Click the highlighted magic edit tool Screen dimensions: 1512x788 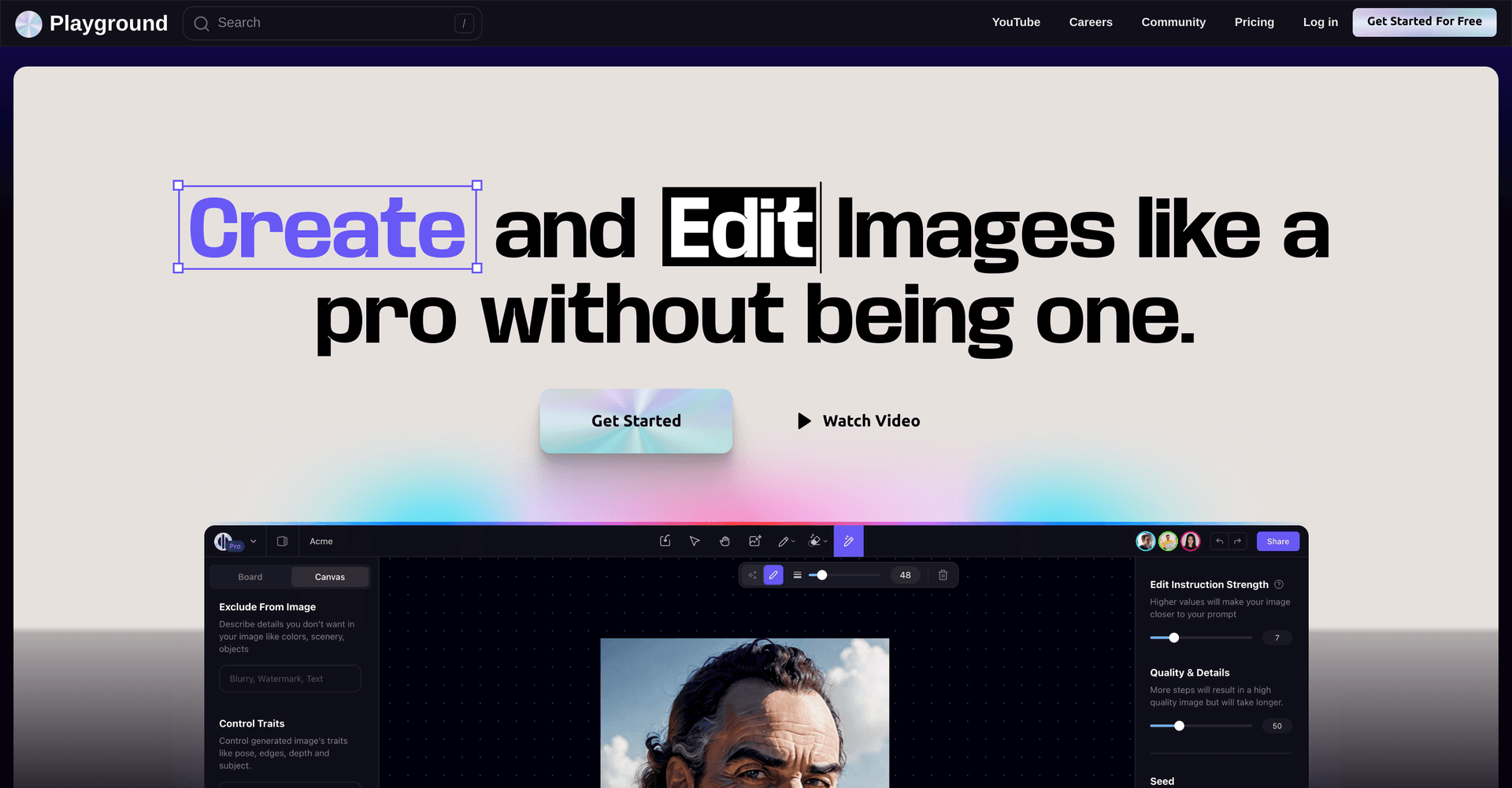click(848, 541)
